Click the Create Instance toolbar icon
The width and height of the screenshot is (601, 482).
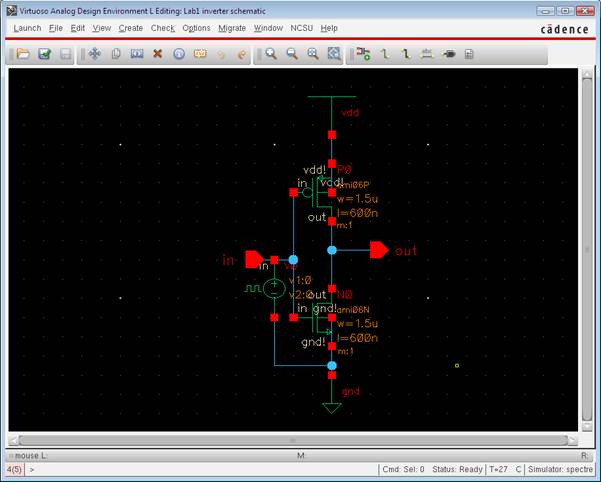[363, 53]
